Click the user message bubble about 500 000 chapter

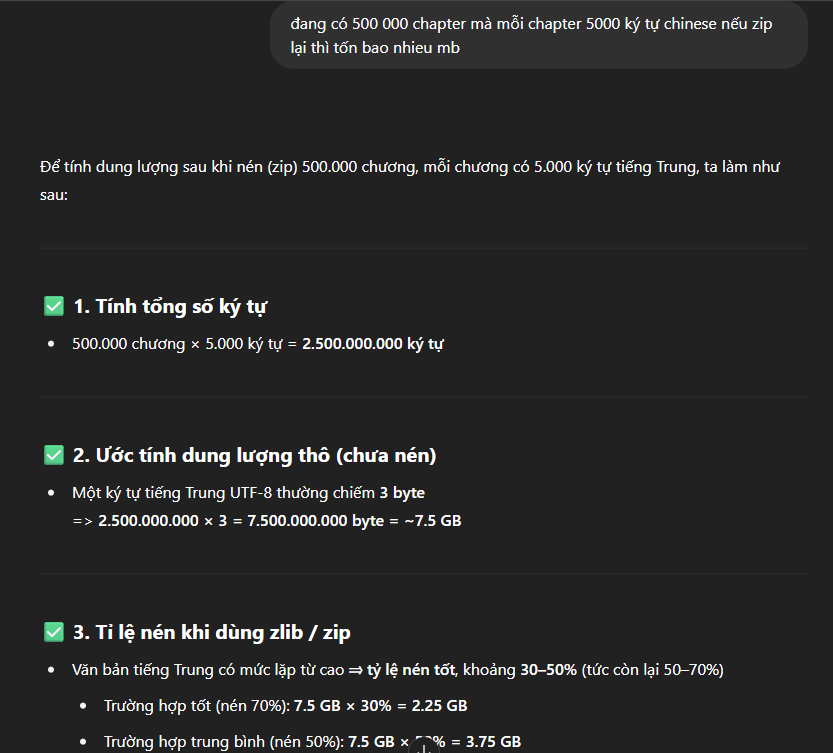click(539, 36)
